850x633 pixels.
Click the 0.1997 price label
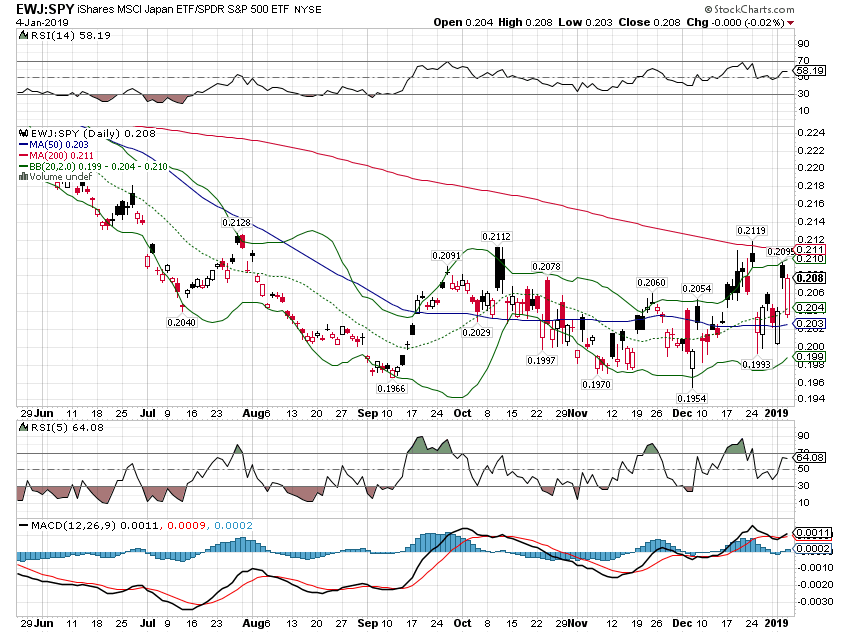(542, 360)
